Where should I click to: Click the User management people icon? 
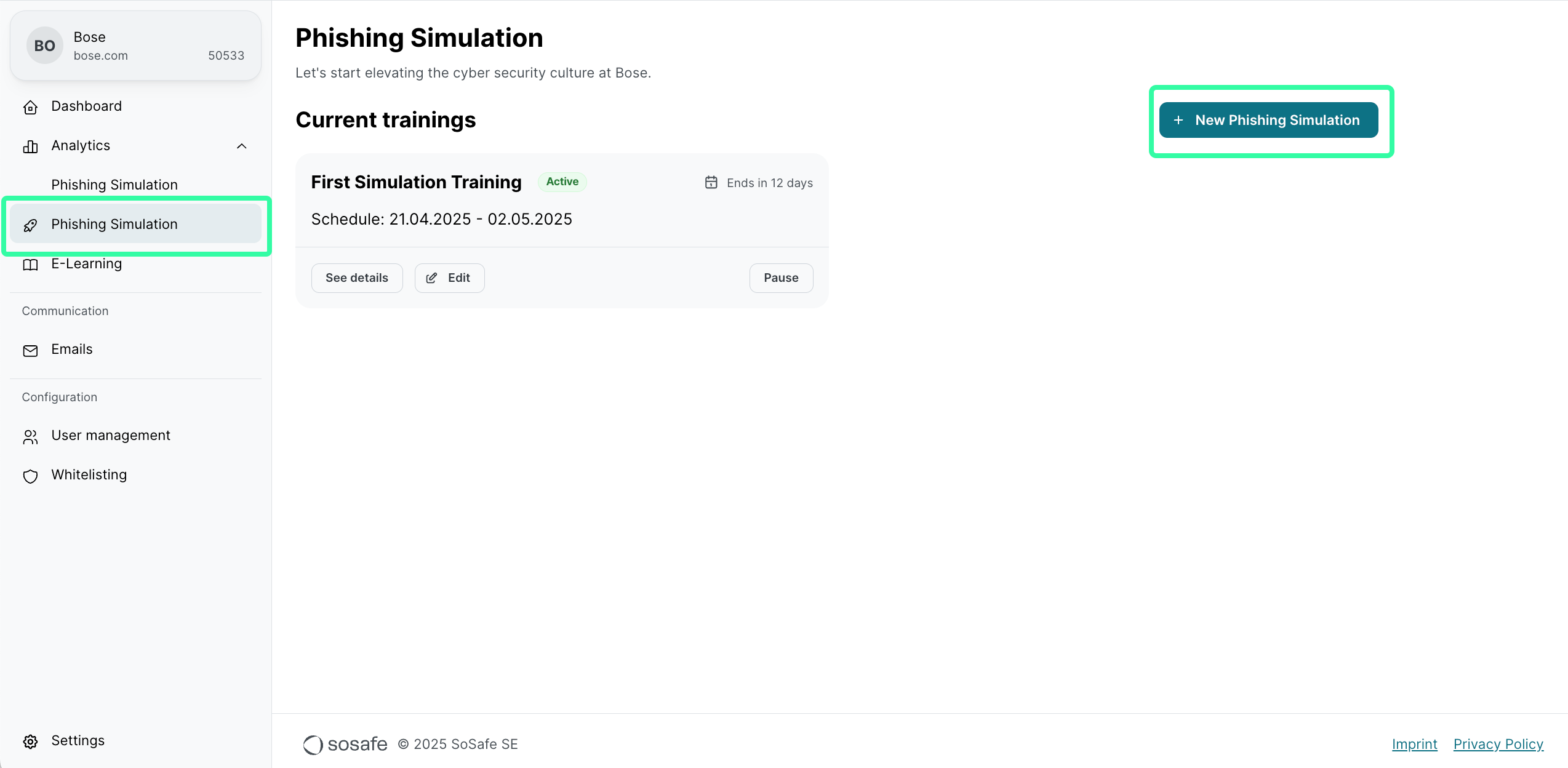pos(30,436)
